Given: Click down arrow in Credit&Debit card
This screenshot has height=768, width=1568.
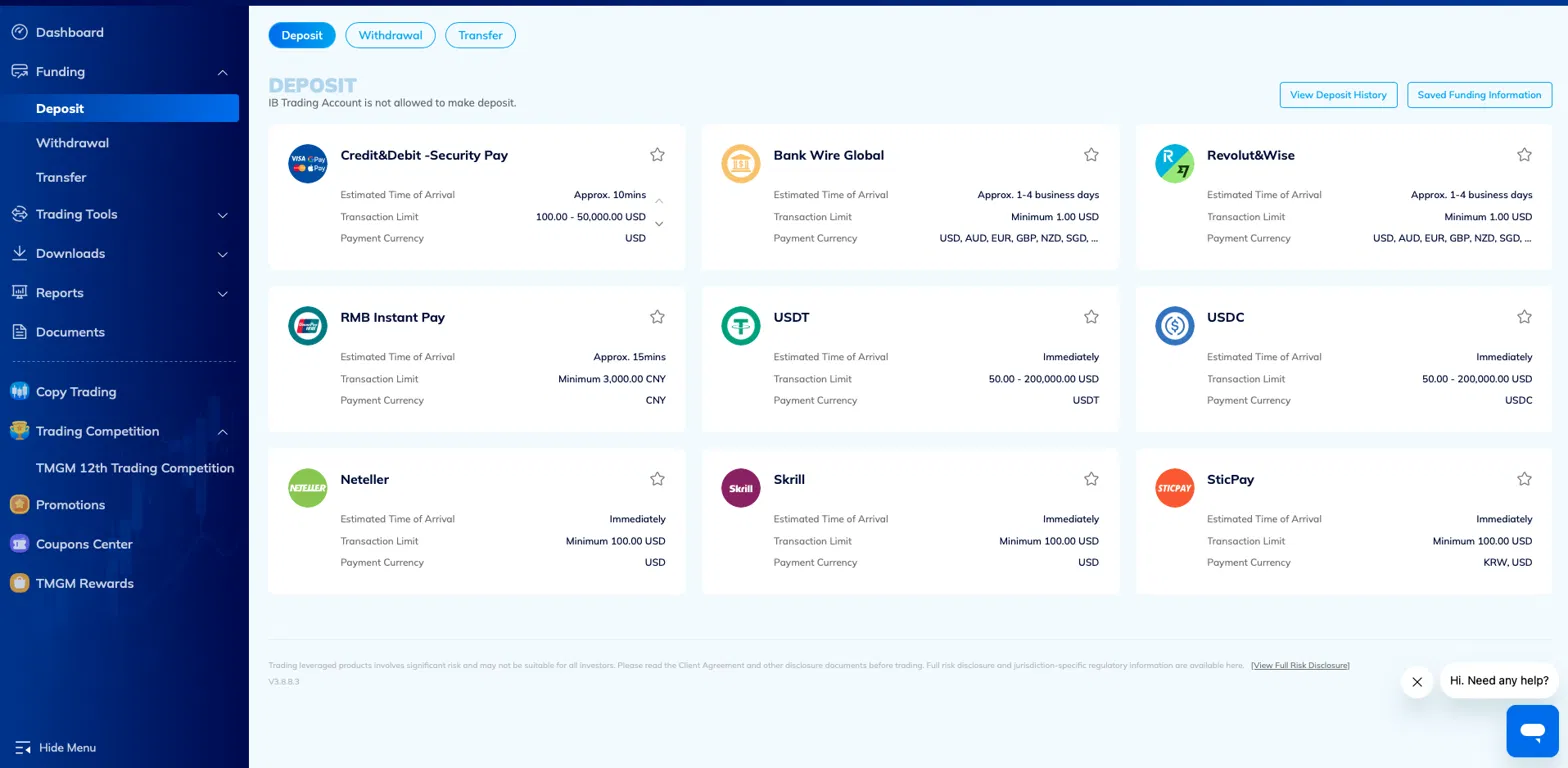Looking at the screenshot, I should (x=659, y=223).
